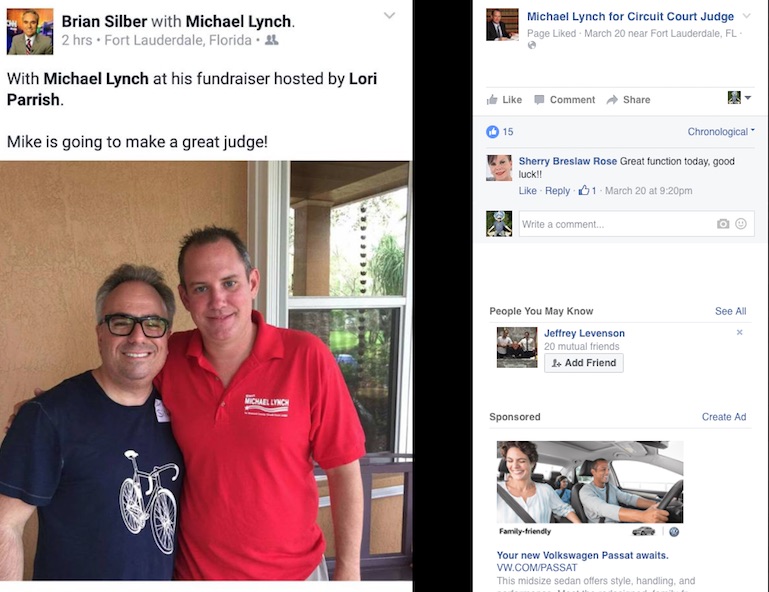This screenshot has width=769, height=592.
Task: Expand the chevron menu on Brian Silber's post
Action: pos(389,16)
